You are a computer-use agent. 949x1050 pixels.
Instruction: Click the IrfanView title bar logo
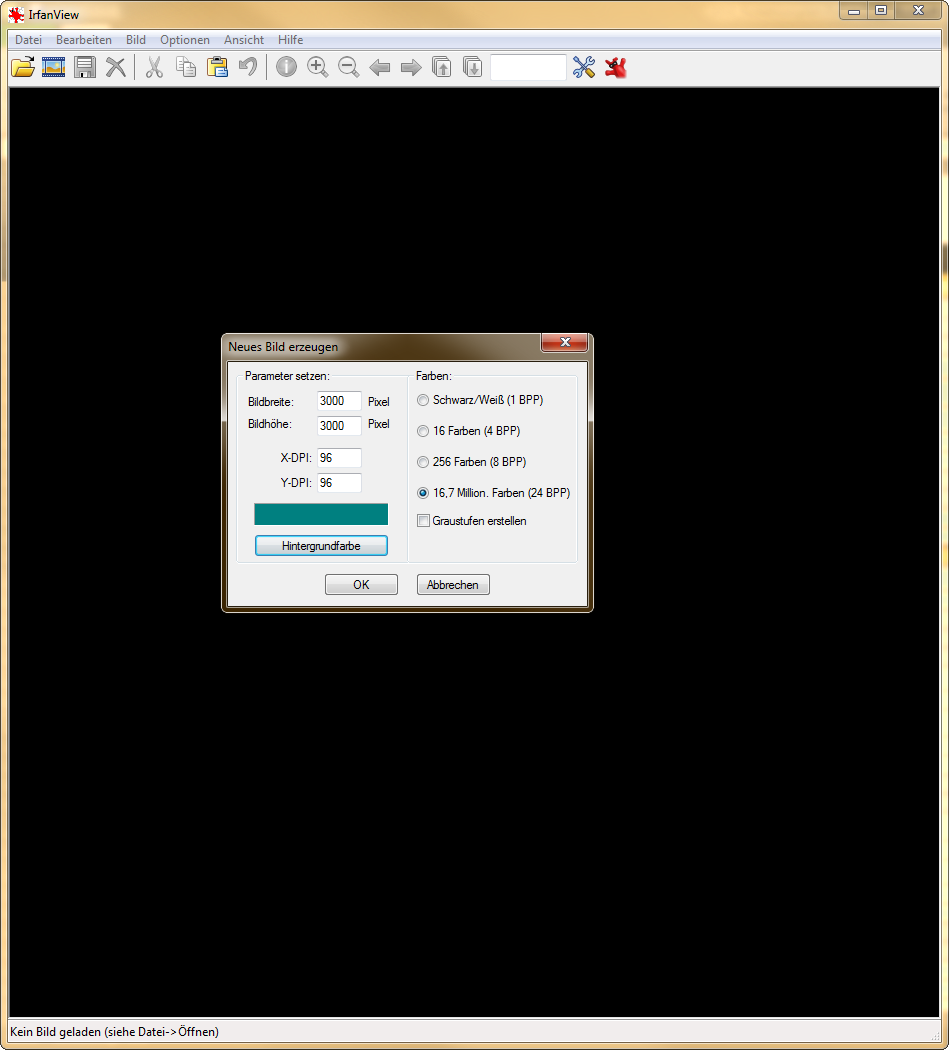16,14
